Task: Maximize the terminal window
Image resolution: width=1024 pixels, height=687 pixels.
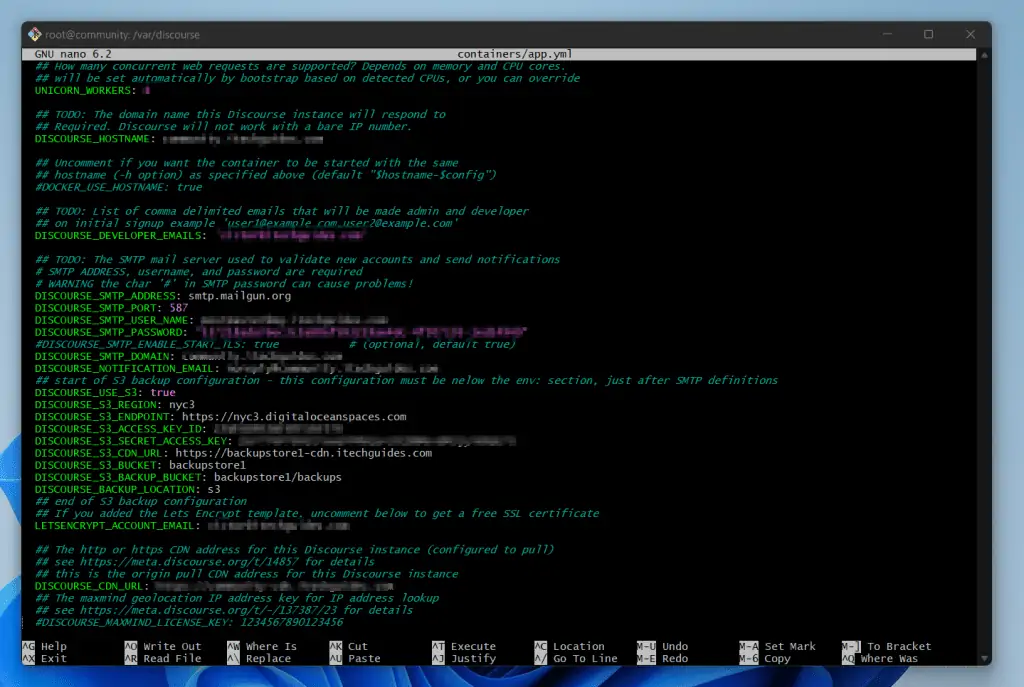Action: [x=928, y=34]
